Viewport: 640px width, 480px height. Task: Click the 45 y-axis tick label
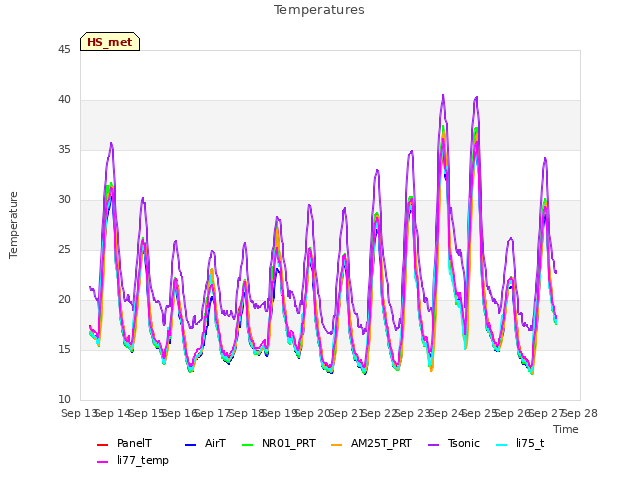pyautogui.click(x=64, y=50)
